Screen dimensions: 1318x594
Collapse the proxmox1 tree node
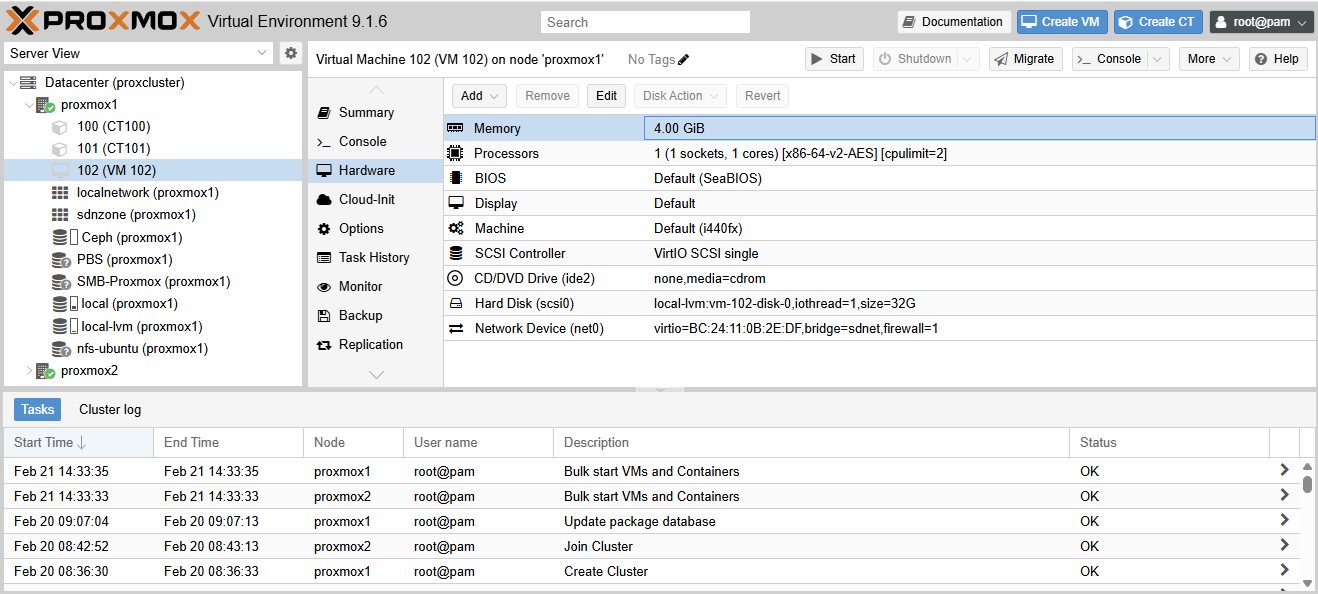click(x=29, y=105)
